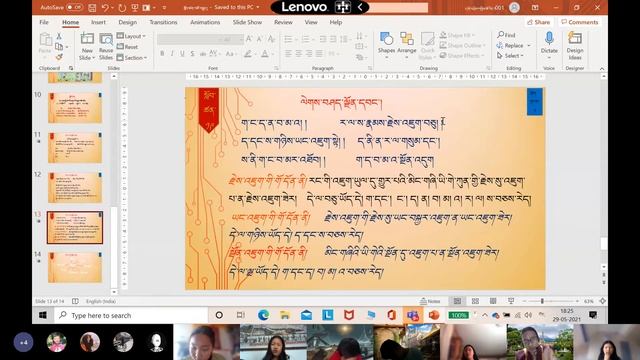This screenshot has width=640, height=360.
Task: Click the accessibility/spell check status icon
Action: 75,301
